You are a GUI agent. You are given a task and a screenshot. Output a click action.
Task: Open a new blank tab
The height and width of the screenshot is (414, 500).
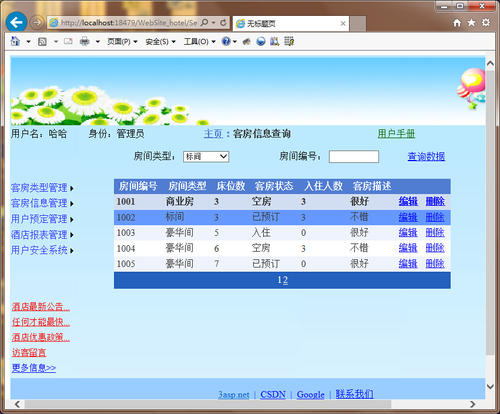(358, 24)
